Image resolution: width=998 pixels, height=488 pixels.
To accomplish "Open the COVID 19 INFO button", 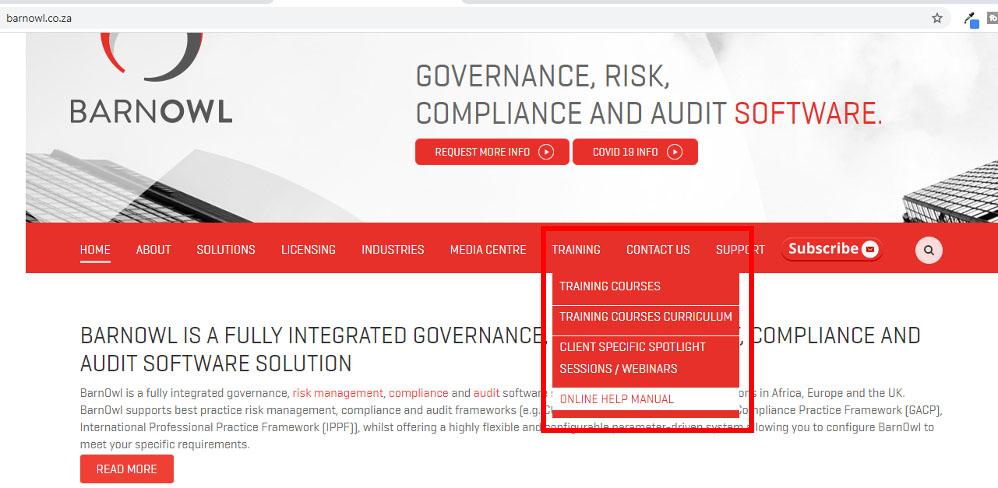I will pos(635,152).
